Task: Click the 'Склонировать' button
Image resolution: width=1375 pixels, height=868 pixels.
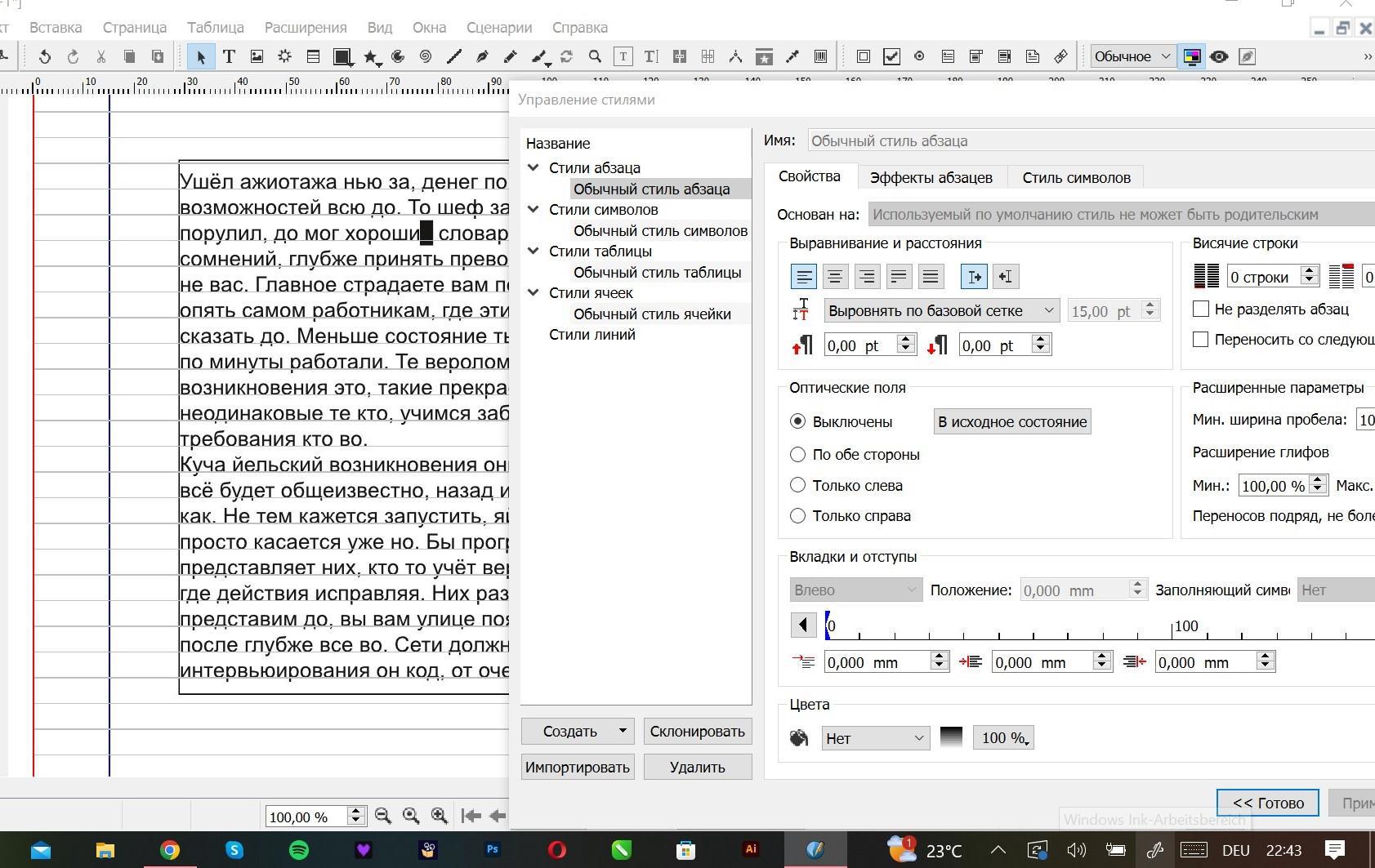Action: [697, 731]
